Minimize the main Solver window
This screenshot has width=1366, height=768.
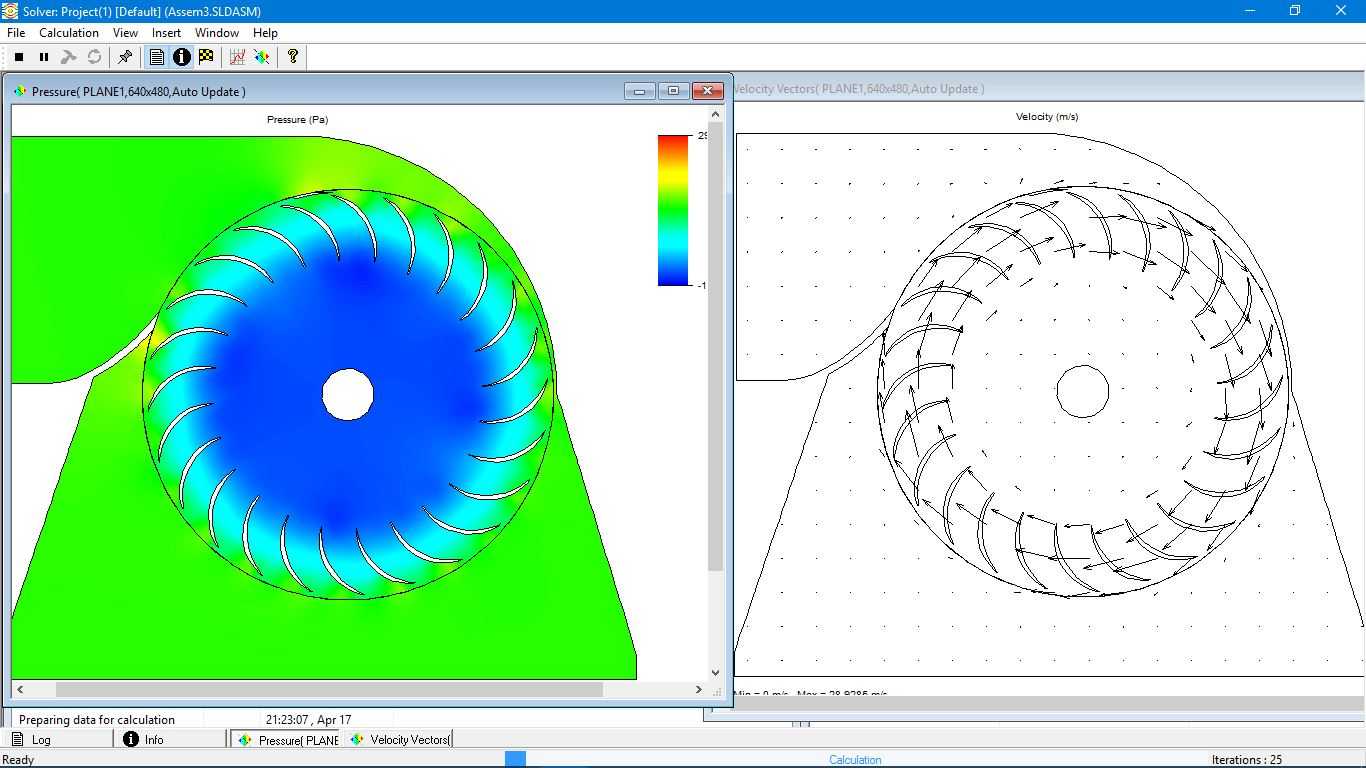(1250, 11)
